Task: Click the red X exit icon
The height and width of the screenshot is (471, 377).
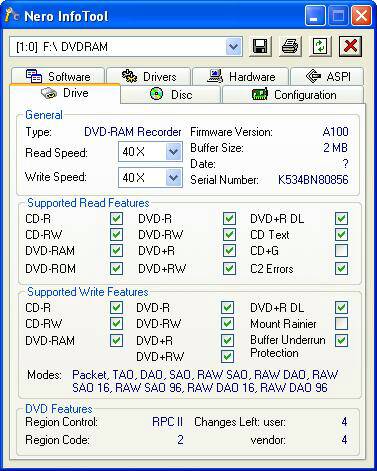Action: [350, 46]
